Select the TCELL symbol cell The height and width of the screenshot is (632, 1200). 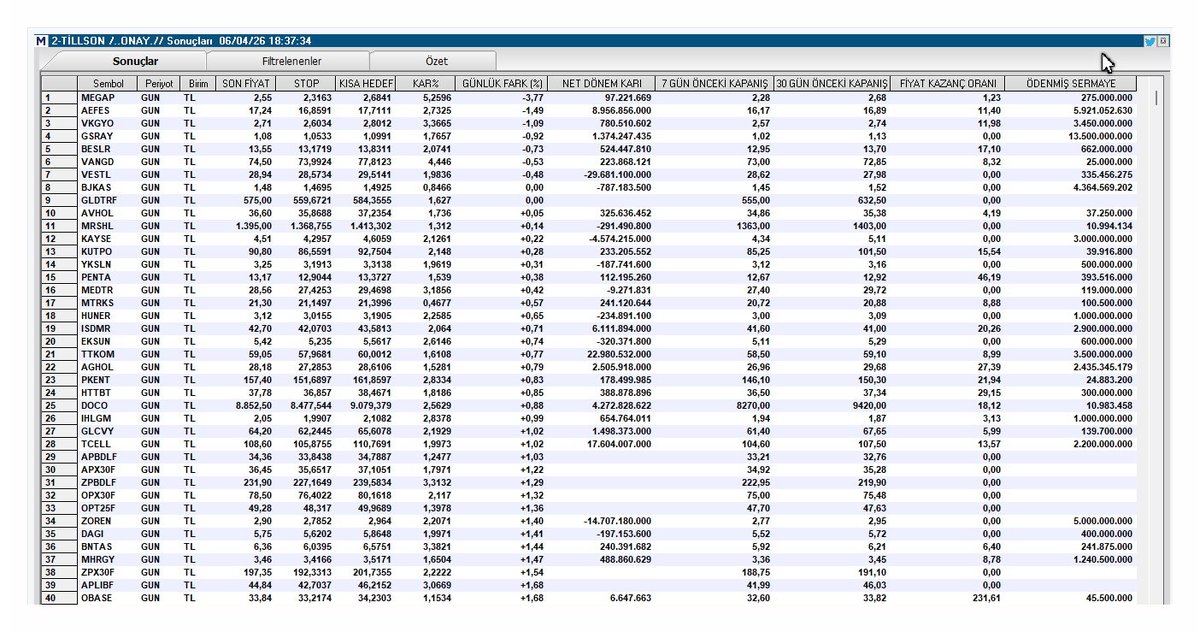tap(108, 444)
